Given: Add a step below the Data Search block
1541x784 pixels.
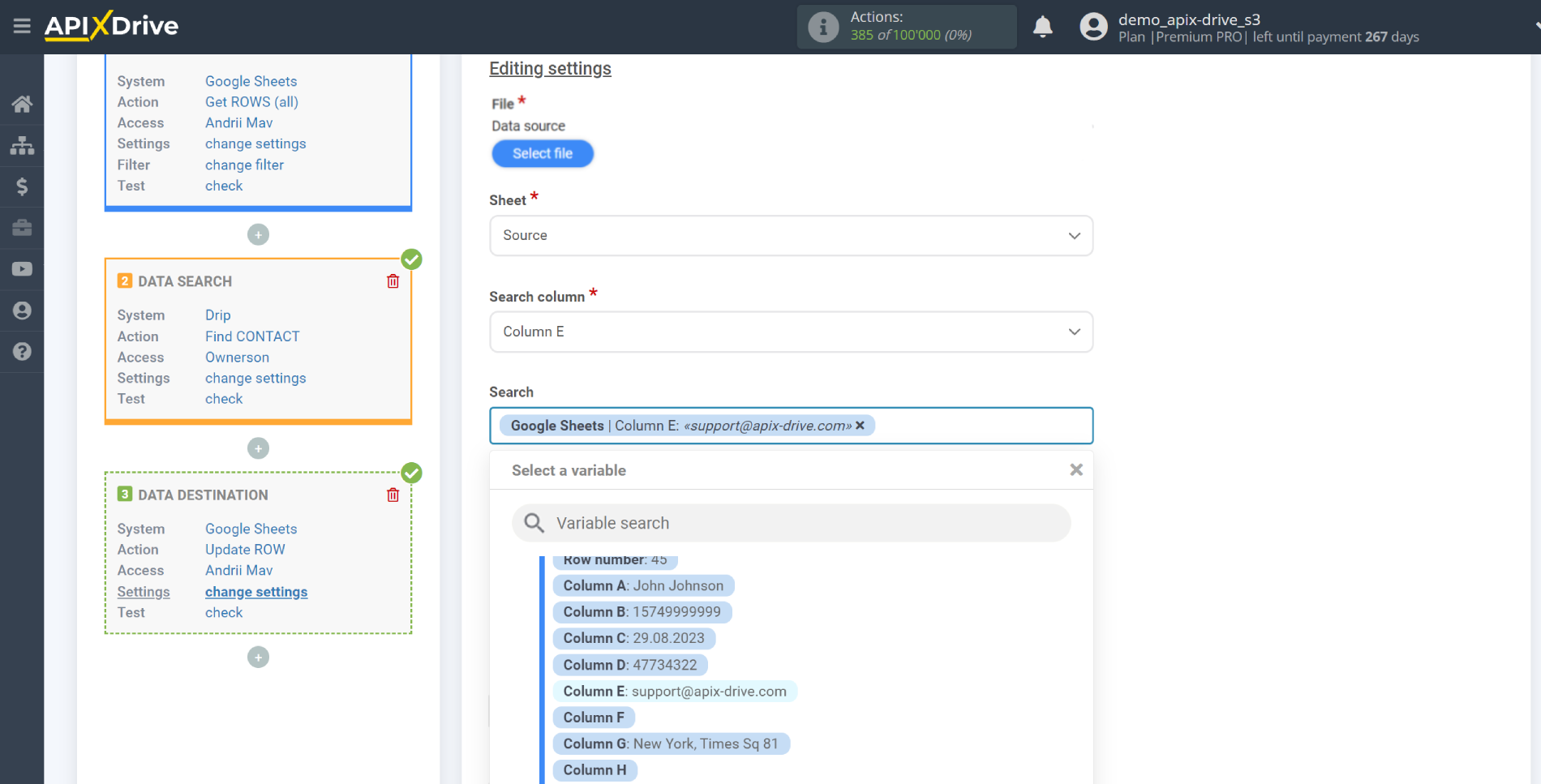Looking at the screenshot, I should [x=258, y=448].
